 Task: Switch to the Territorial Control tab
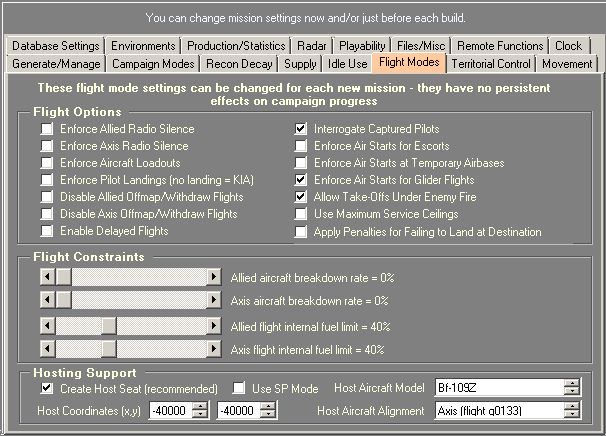point(492,63)
